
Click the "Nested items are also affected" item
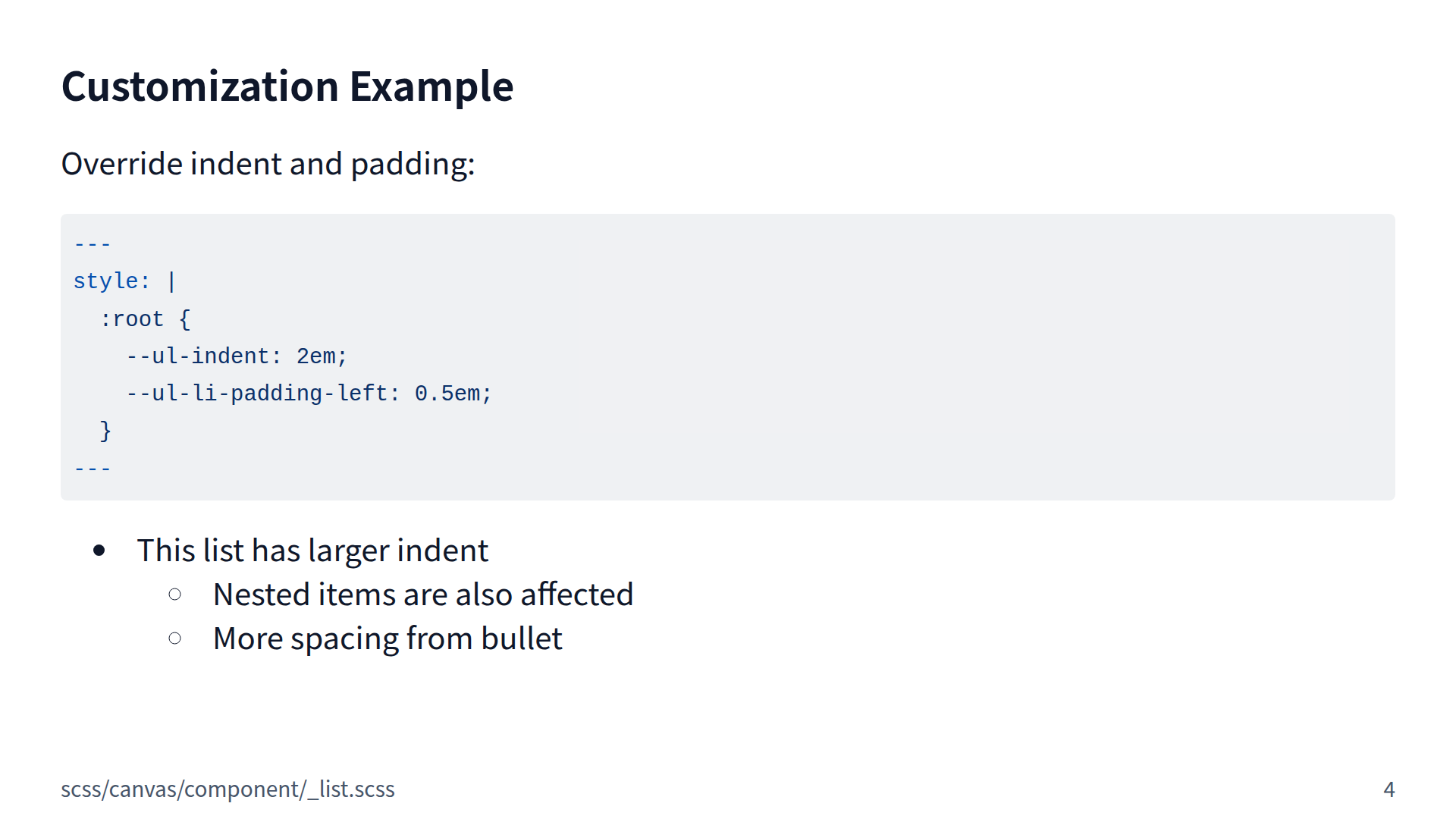click(x=422, y=595)
